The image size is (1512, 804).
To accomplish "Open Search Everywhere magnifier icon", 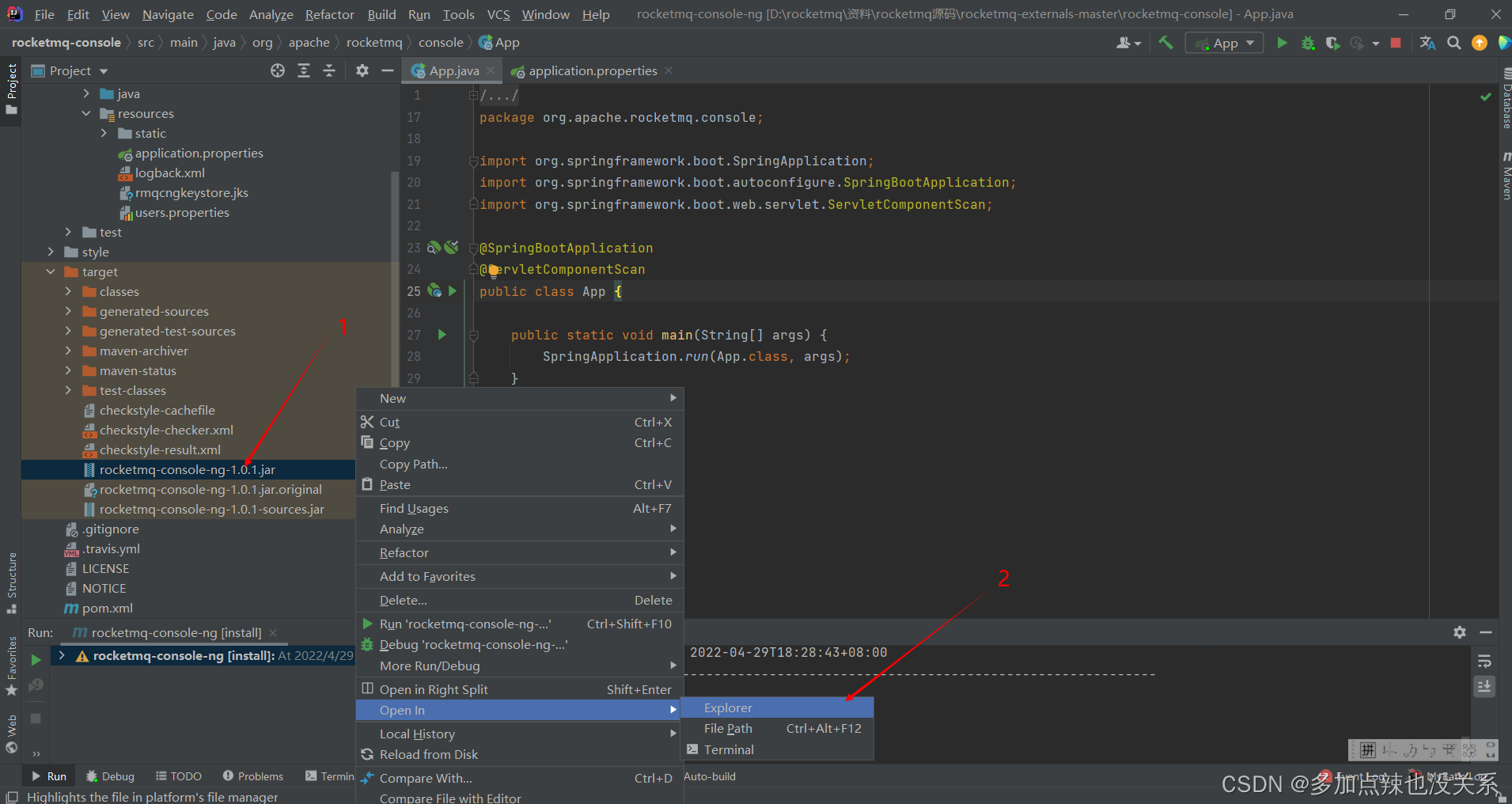I will tap(1453, 43).
